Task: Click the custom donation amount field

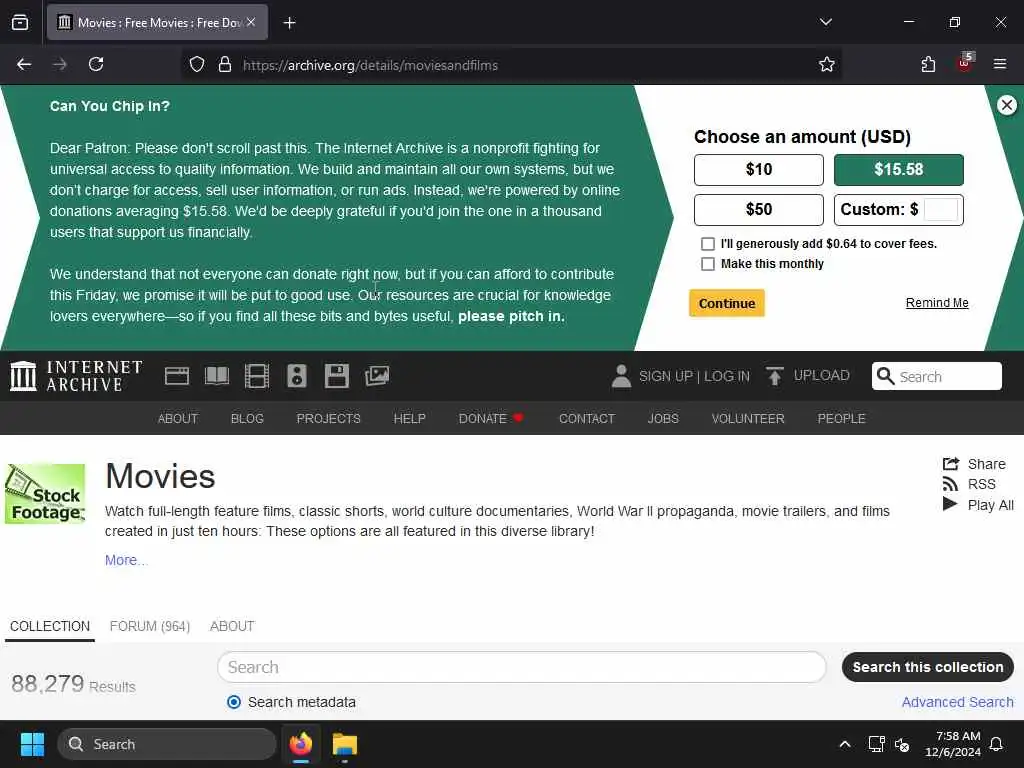Action: (x=941, y=210)
